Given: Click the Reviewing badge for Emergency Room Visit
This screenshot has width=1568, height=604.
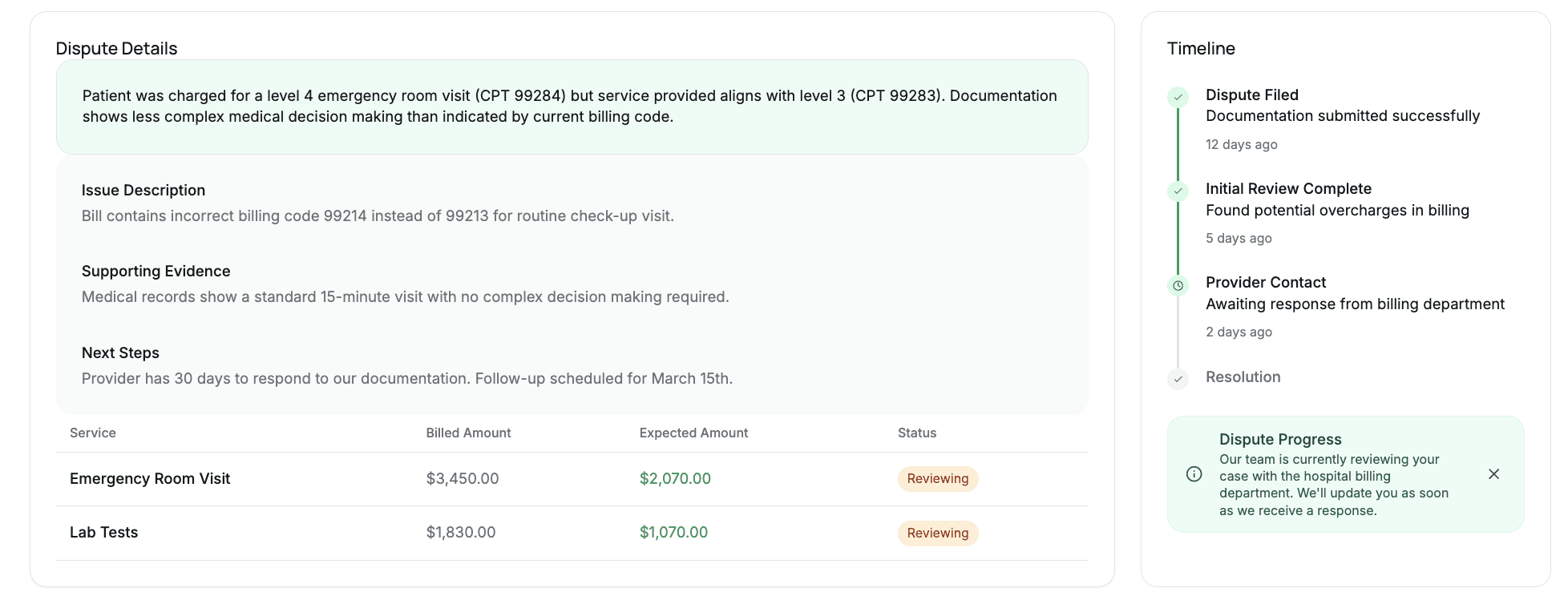Looking at the screenshot, I should tap(937, 479).
